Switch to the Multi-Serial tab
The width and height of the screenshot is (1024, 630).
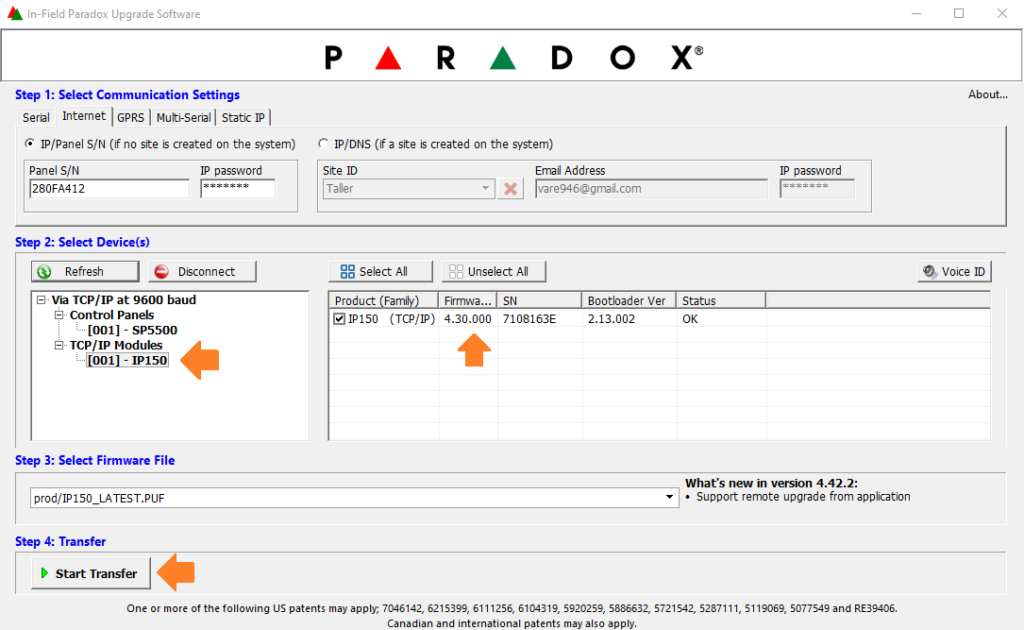184,118
